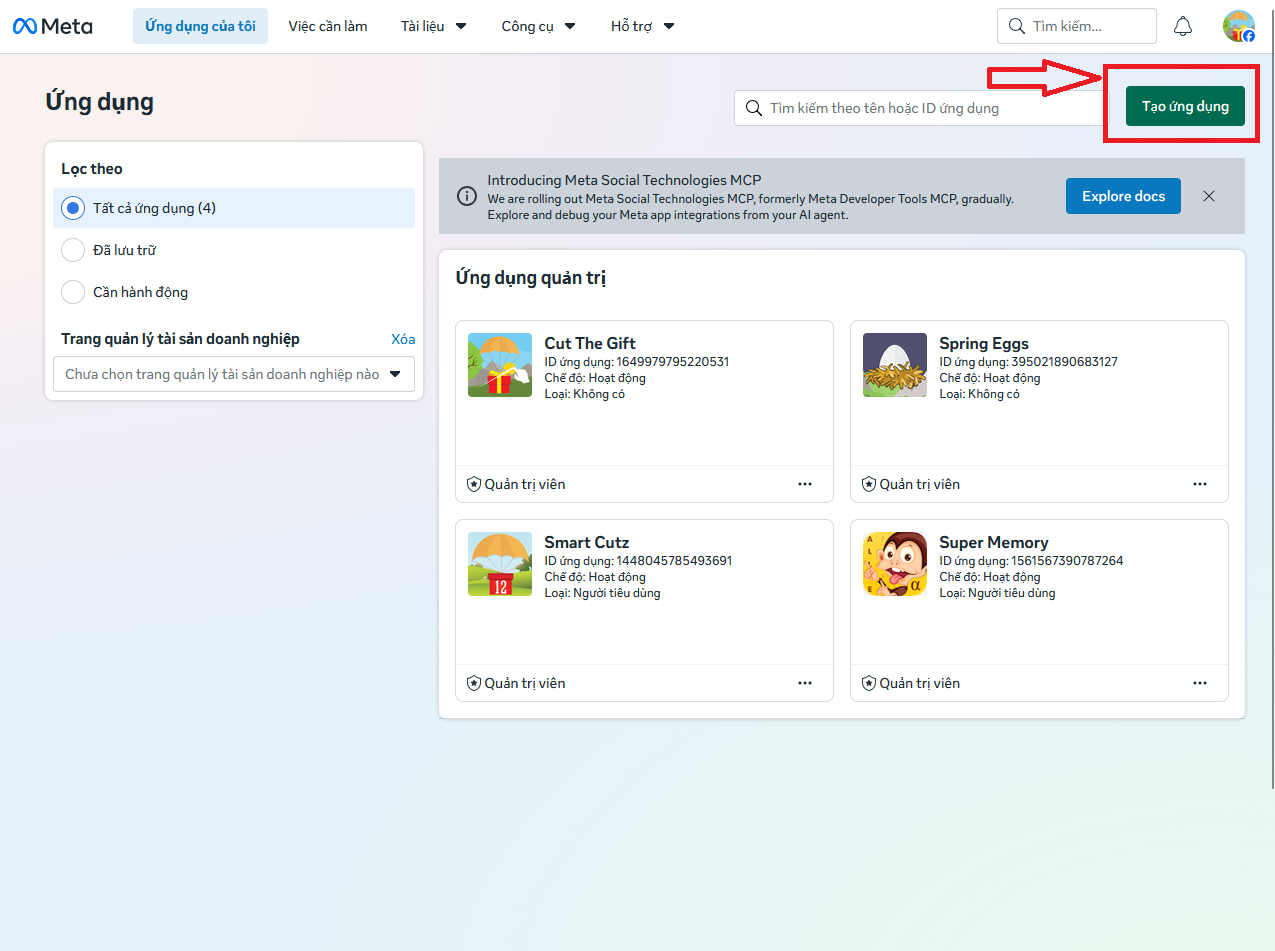Dismiss the Meta Social Technologies MCP banner

(x=1209, y=196)
